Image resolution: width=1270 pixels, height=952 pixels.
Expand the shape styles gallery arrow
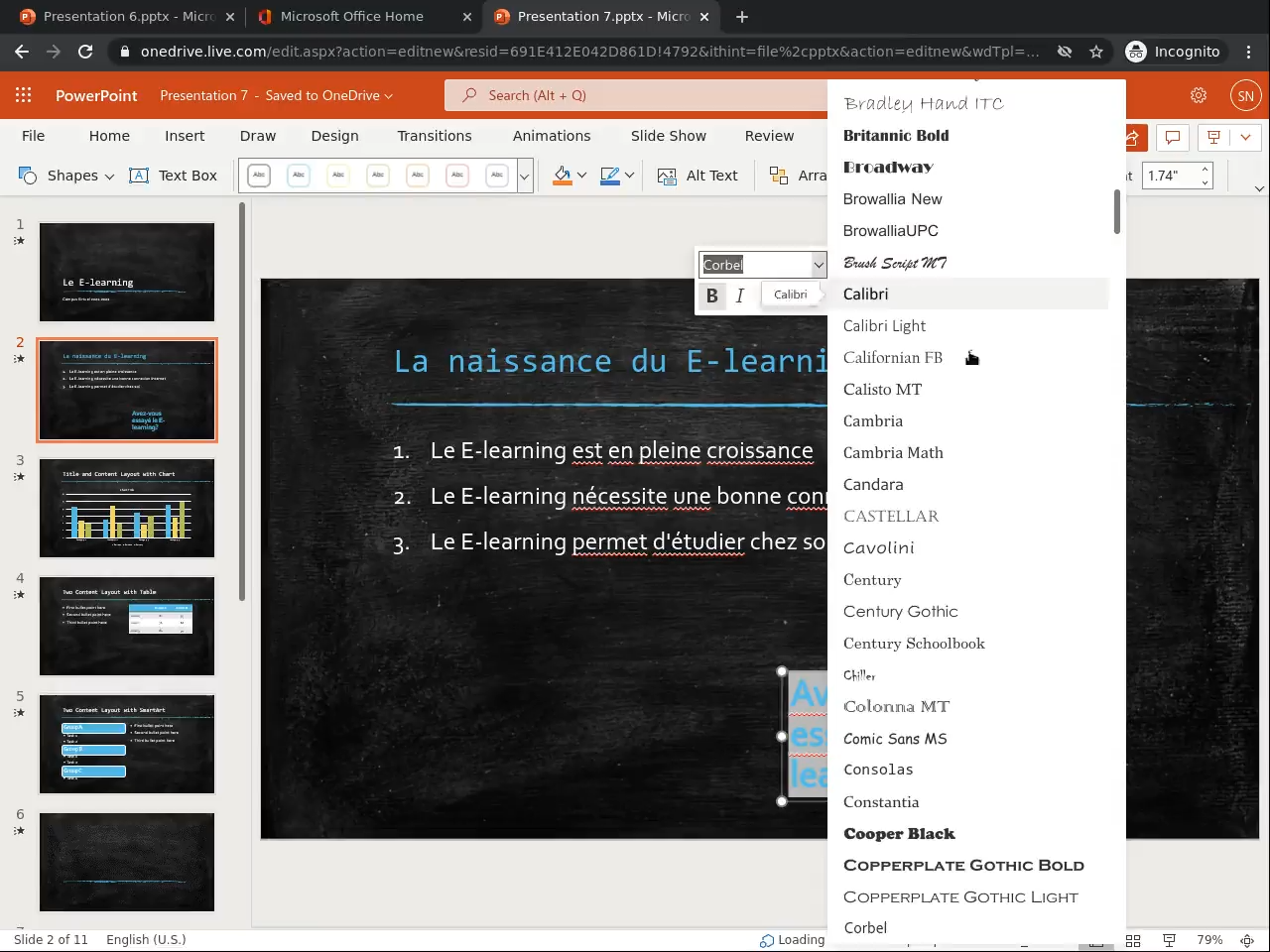tap(525, 177)
